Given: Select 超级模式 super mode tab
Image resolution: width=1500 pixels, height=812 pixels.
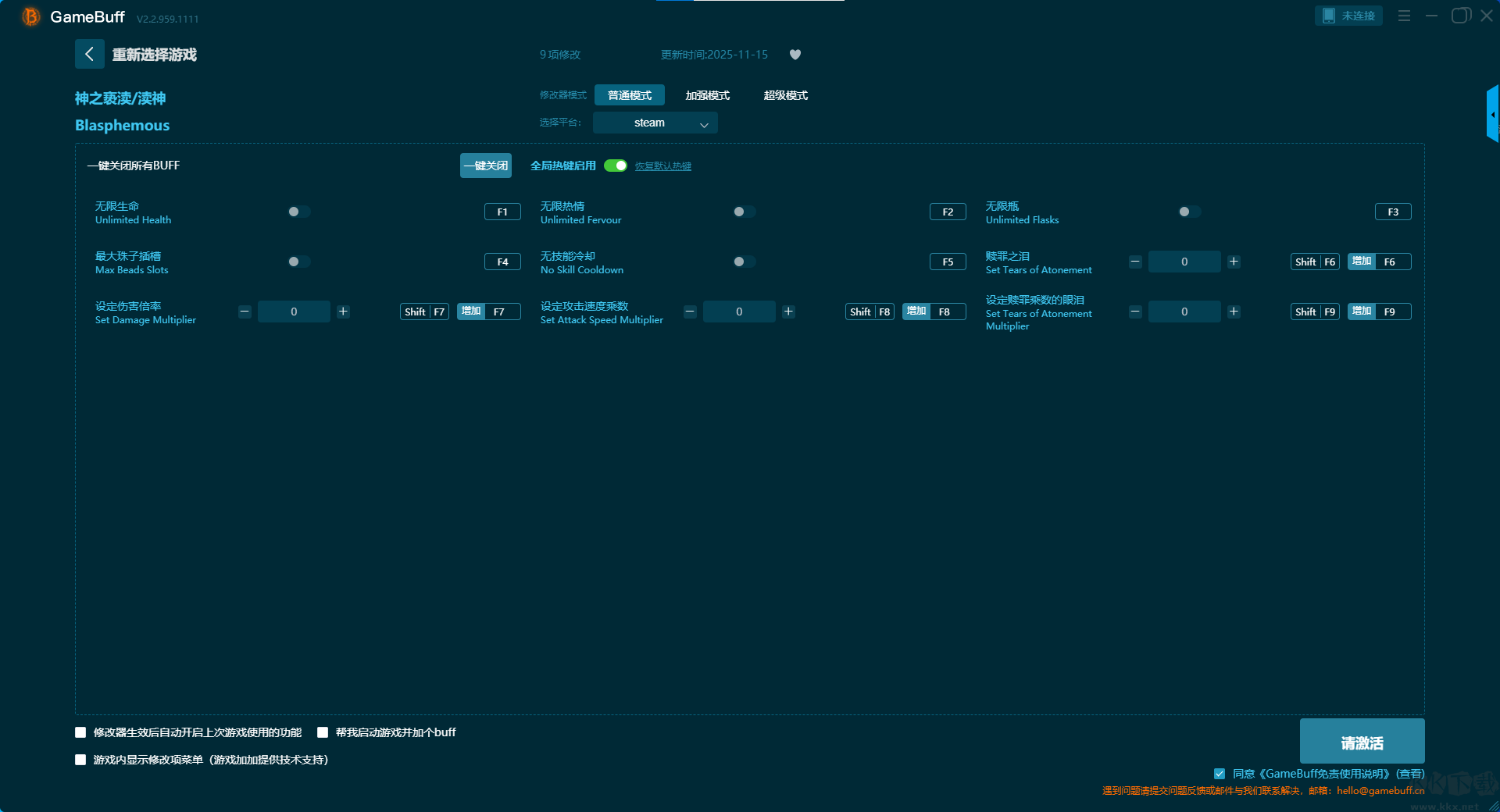Looking at the screenshot, I should tap(785, 95).
